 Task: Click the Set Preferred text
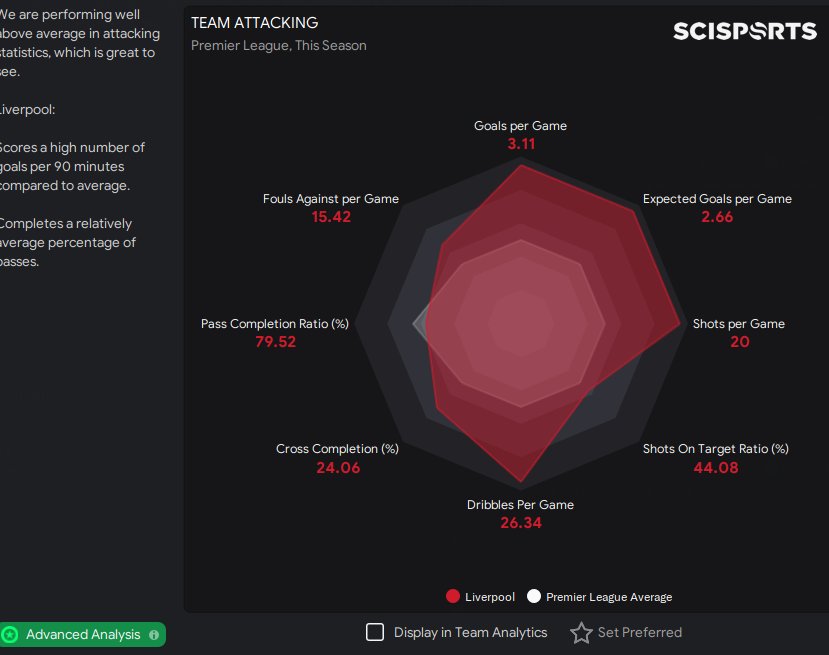point(640,632)
